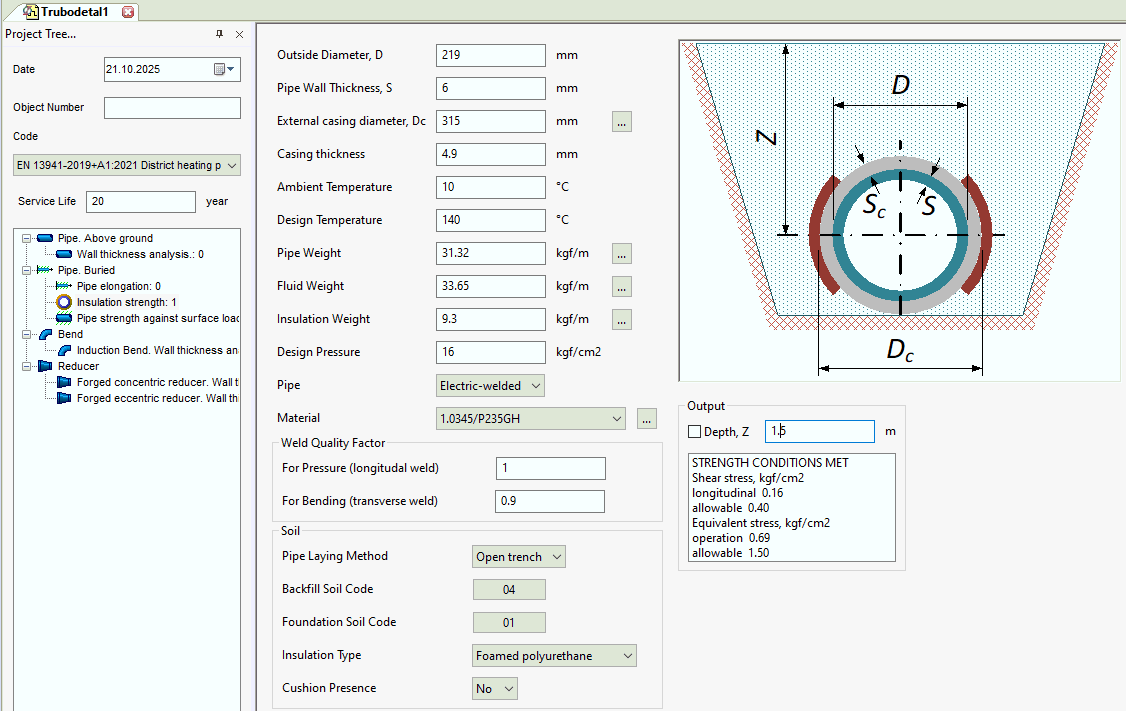Select Wall thickness analysis pipe icon
Viewport: 1126px width, 711px height.
64,254
